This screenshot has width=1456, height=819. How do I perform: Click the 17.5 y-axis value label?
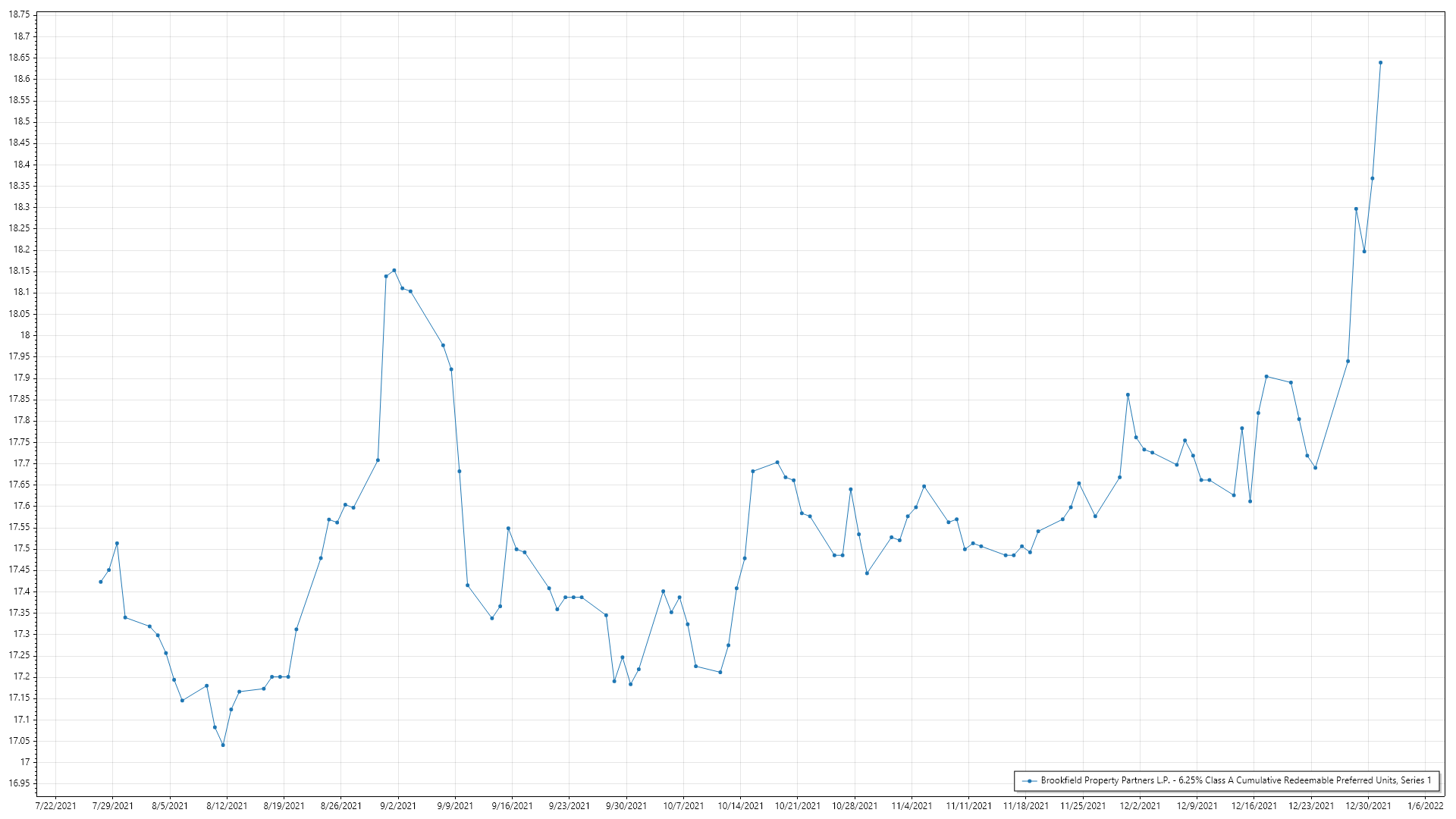click(x=21, y=548)
